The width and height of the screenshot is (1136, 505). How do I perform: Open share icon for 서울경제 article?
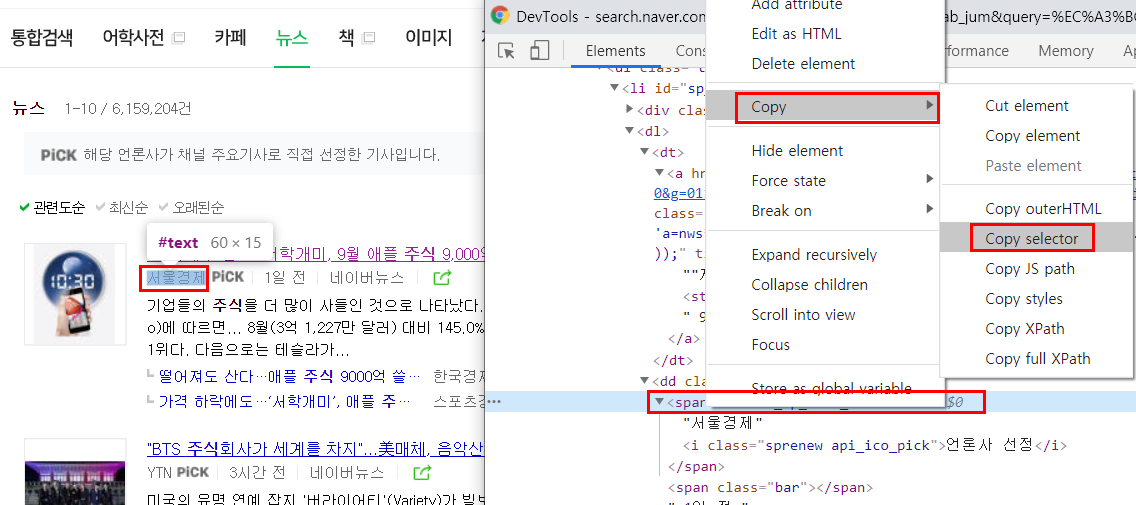pos(442,277)
